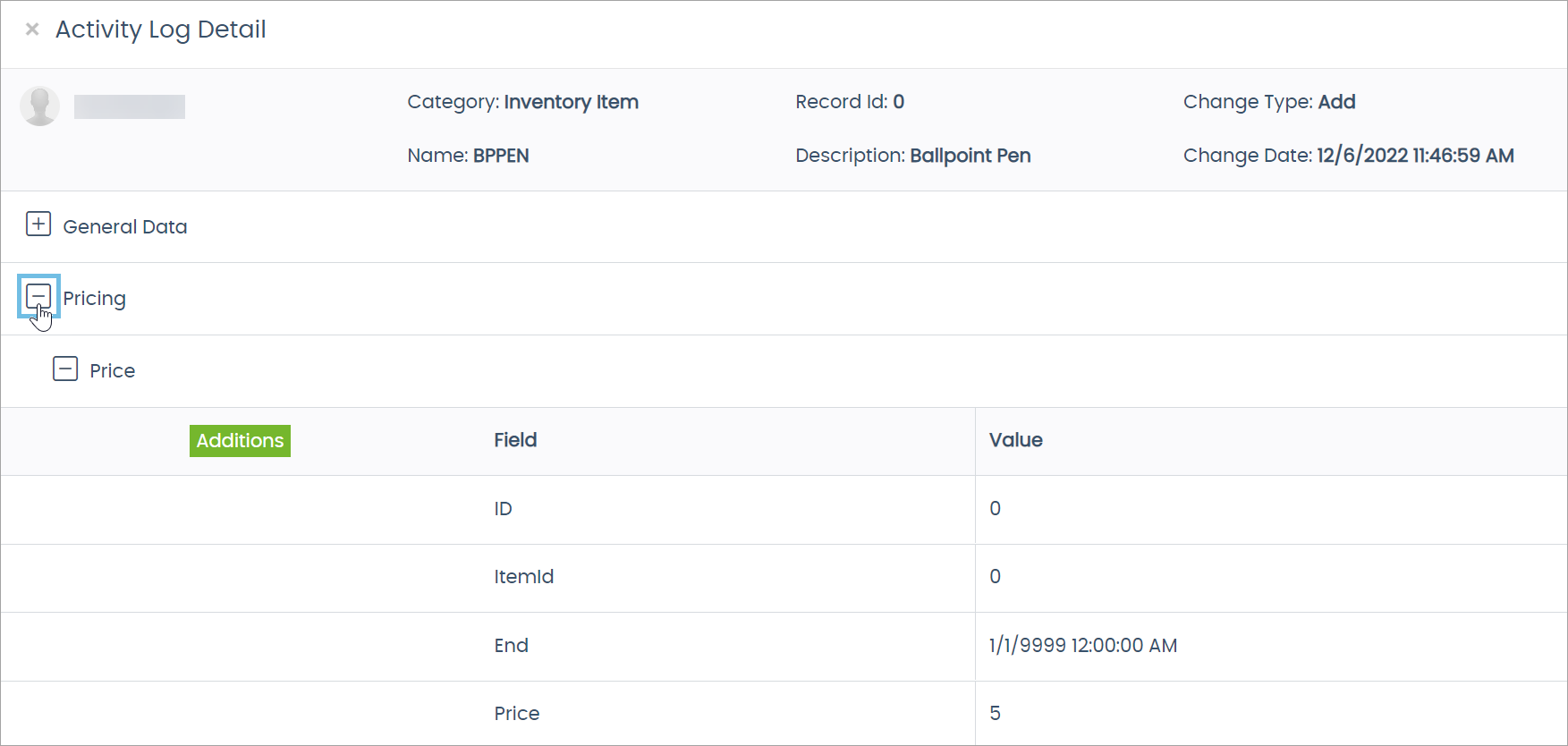Select the Record Id value 0

(x=899, y=101)
